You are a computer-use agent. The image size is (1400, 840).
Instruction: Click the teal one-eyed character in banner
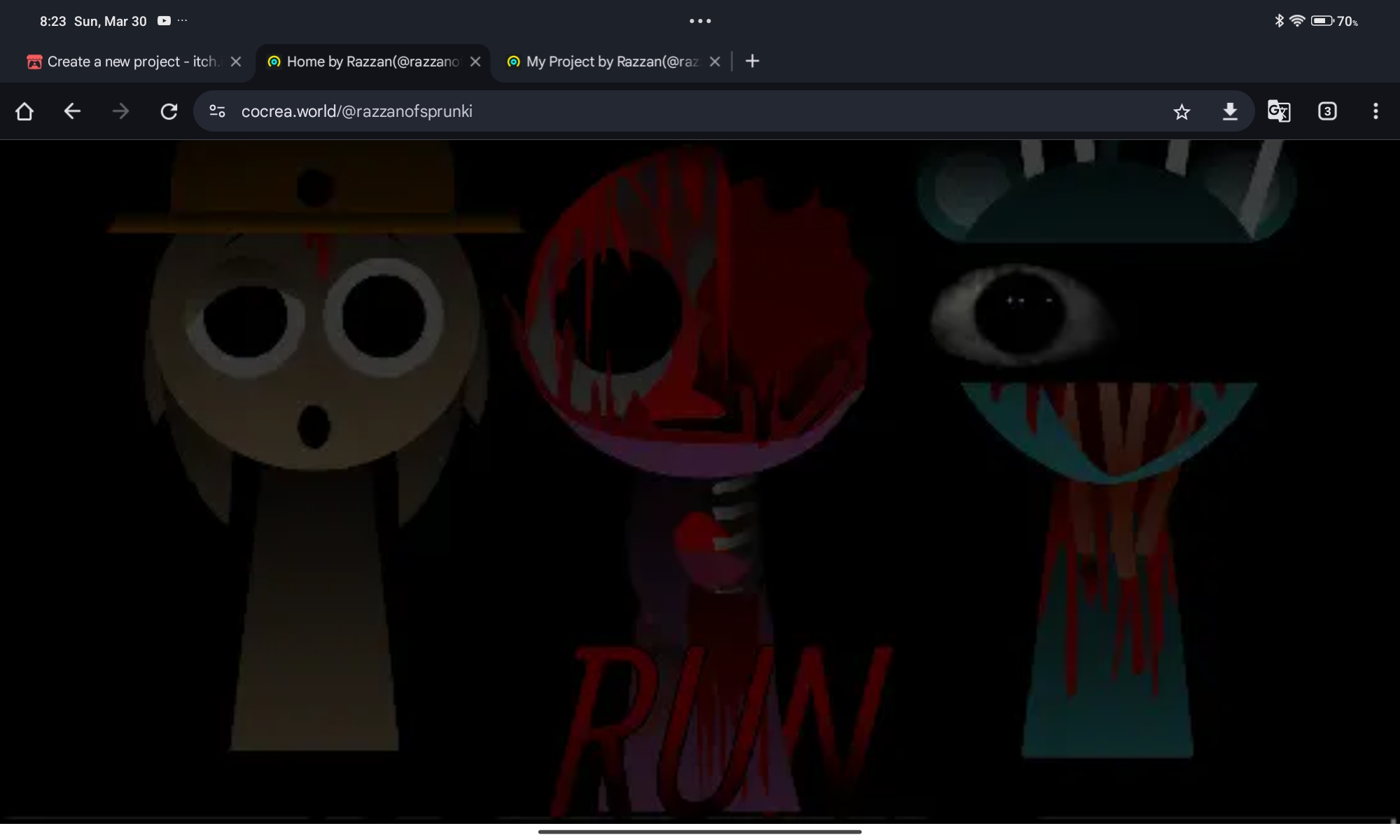pyautogui.click(x=1108, y=448)
